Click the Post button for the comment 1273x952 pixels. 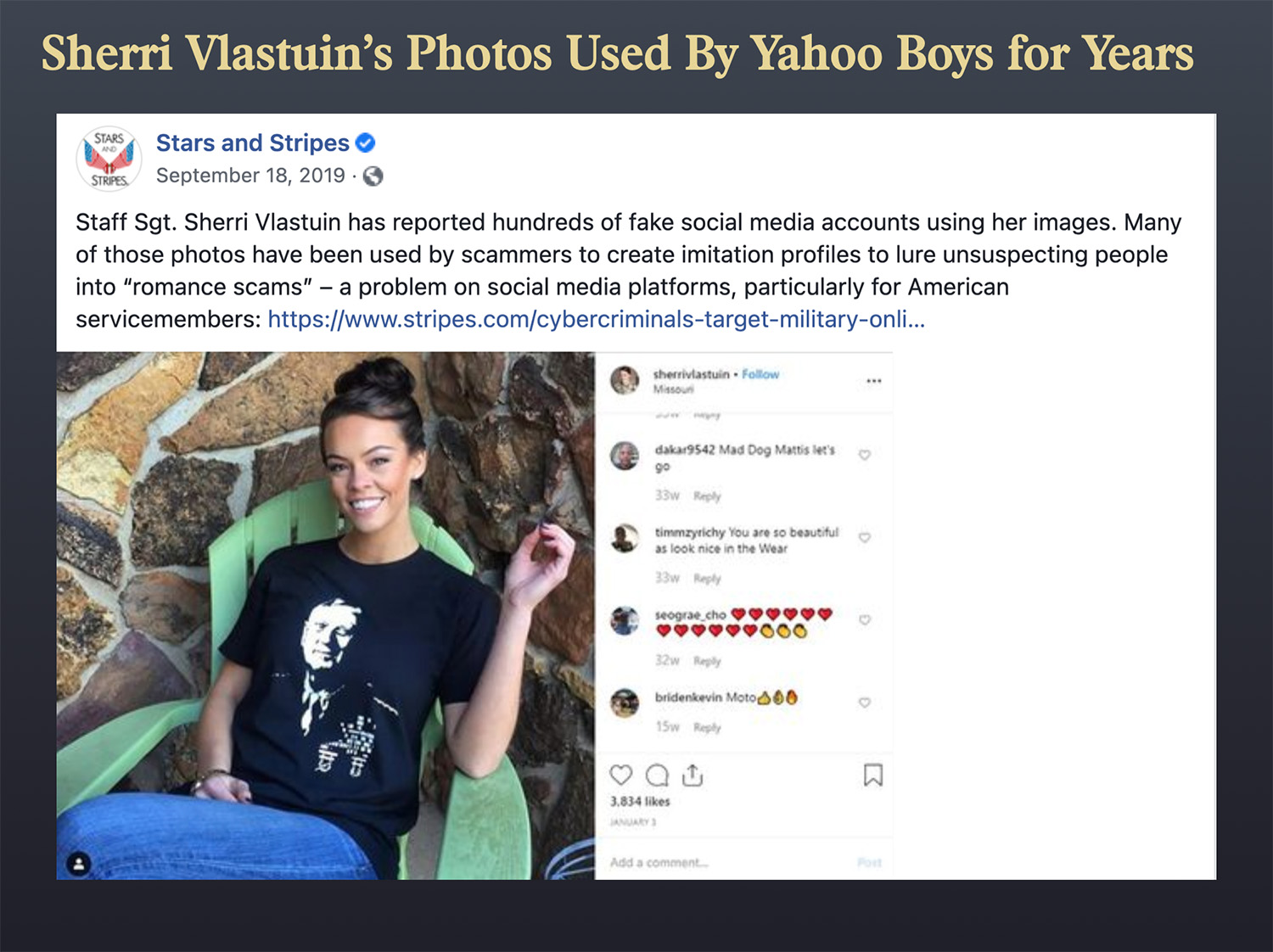coord(869,862)
